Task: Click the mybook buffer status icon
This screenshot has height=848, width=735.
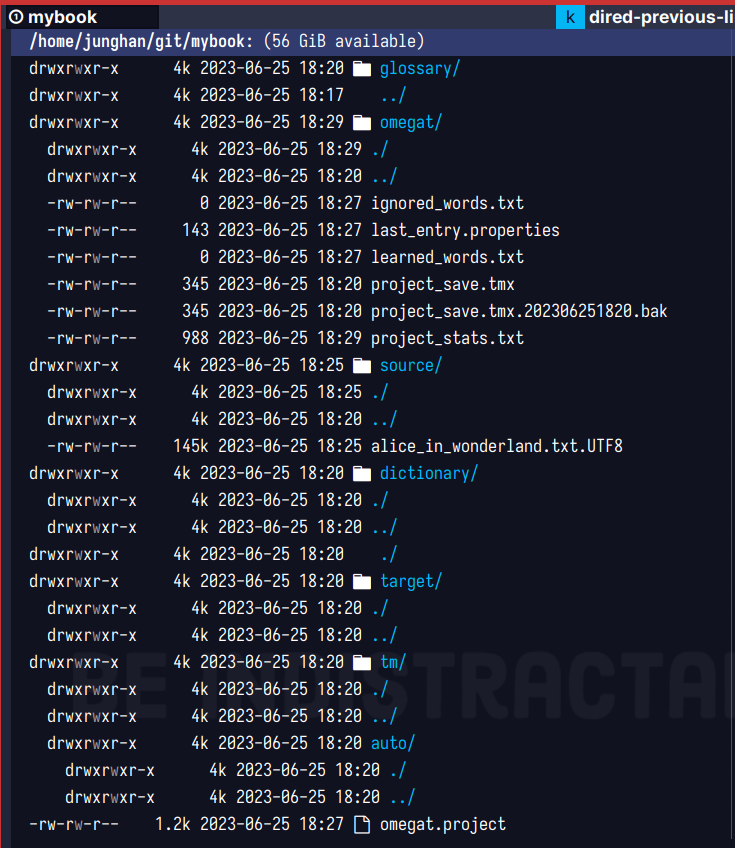Action: [x=15, y=17]
